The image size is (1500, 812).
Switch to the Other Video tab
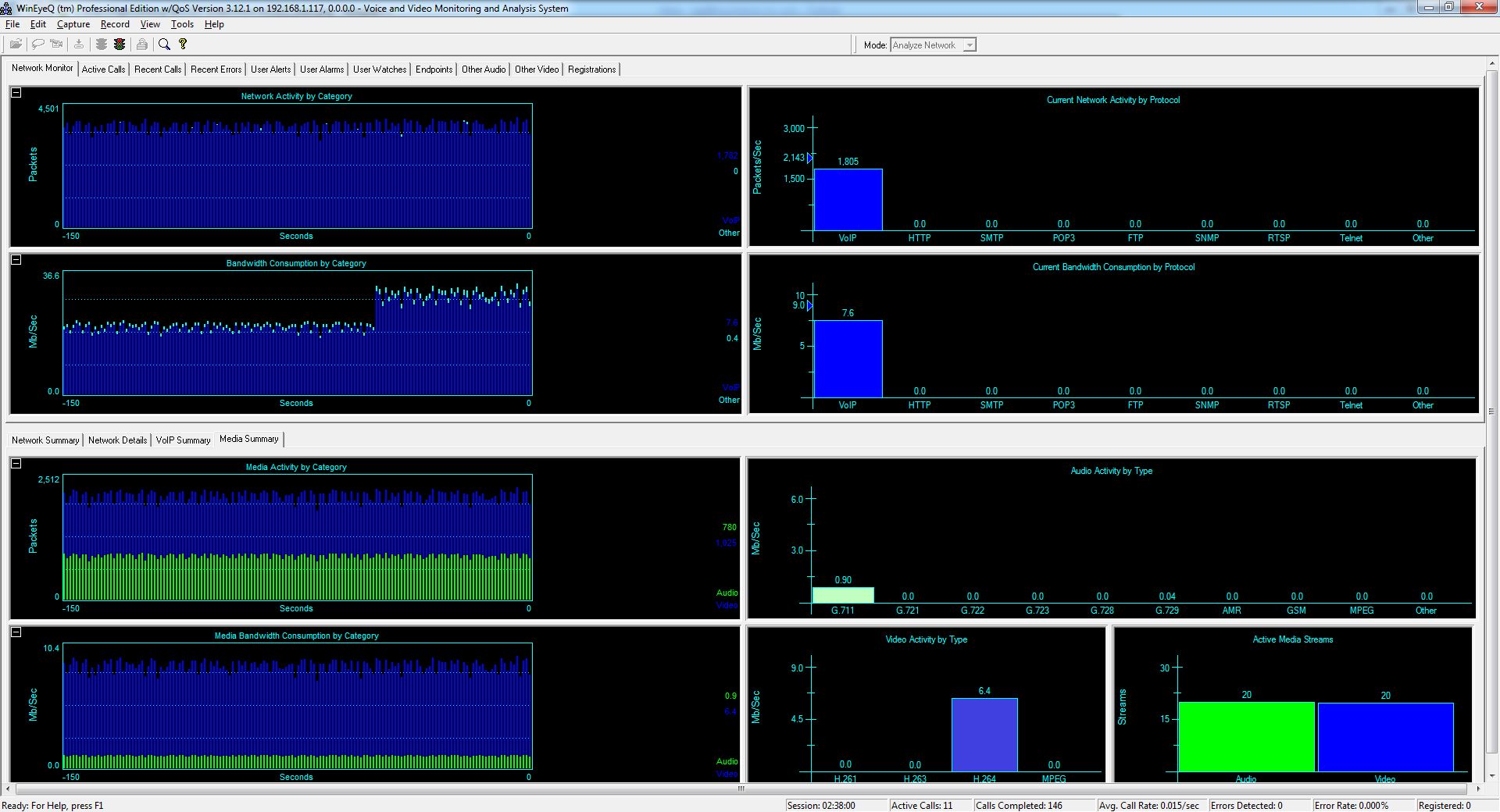pos(537,69)
